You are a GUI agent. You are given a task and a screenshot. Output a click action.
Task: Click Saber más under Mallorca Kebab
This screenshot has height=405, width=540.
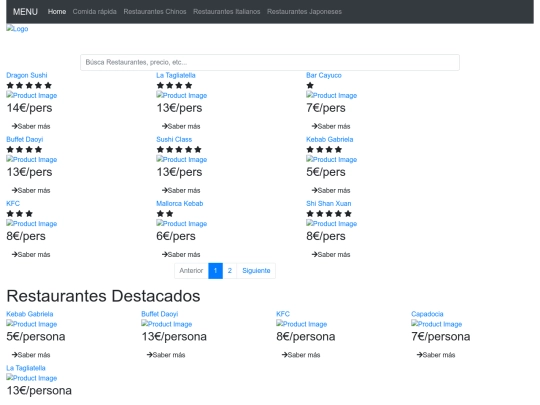(181, 255)
